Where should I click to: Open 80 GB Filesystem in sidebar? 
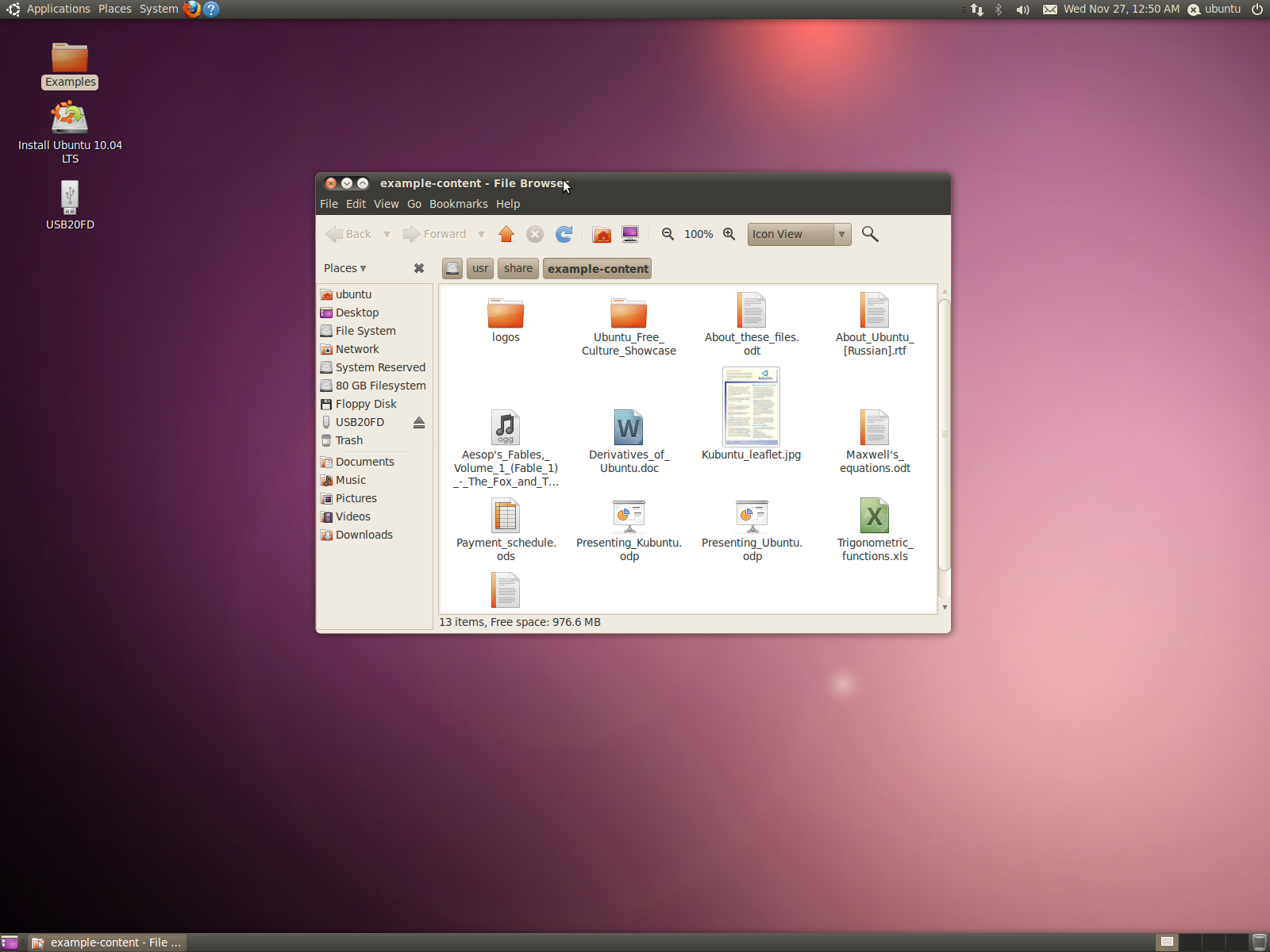point(375,386)
